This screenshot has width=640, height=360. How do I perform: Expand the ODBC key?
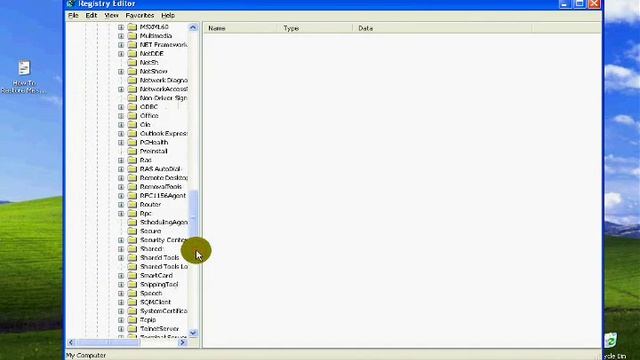point(121,107)
